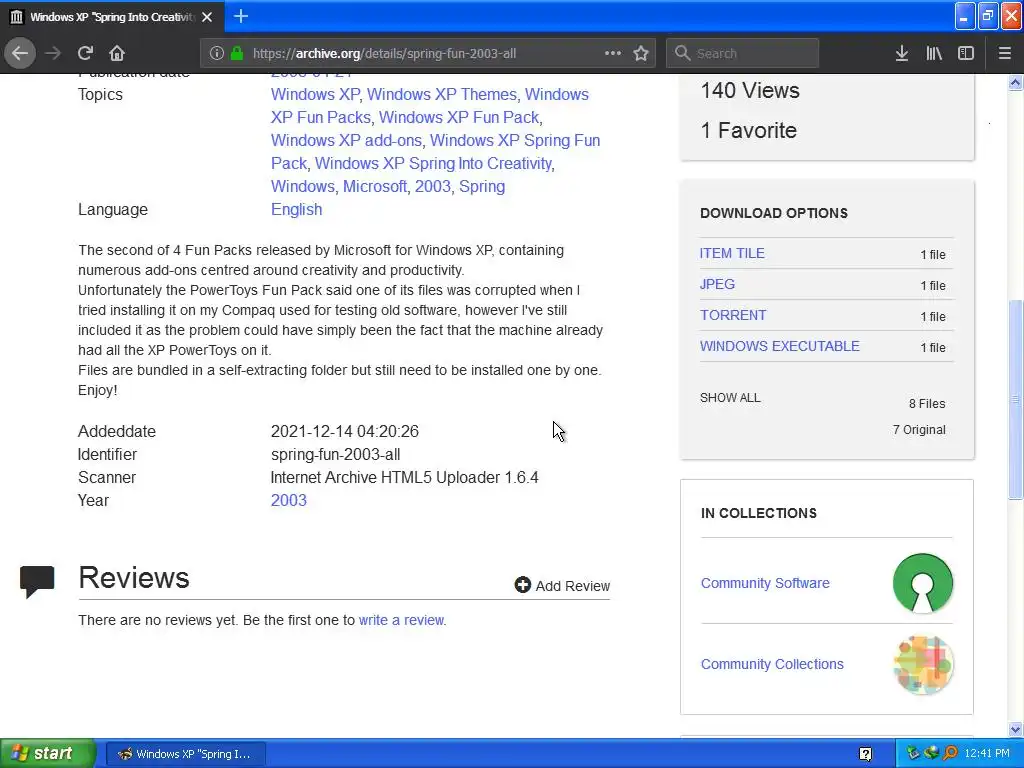
Task: Download the JPEG file
Action: [717, 284]
